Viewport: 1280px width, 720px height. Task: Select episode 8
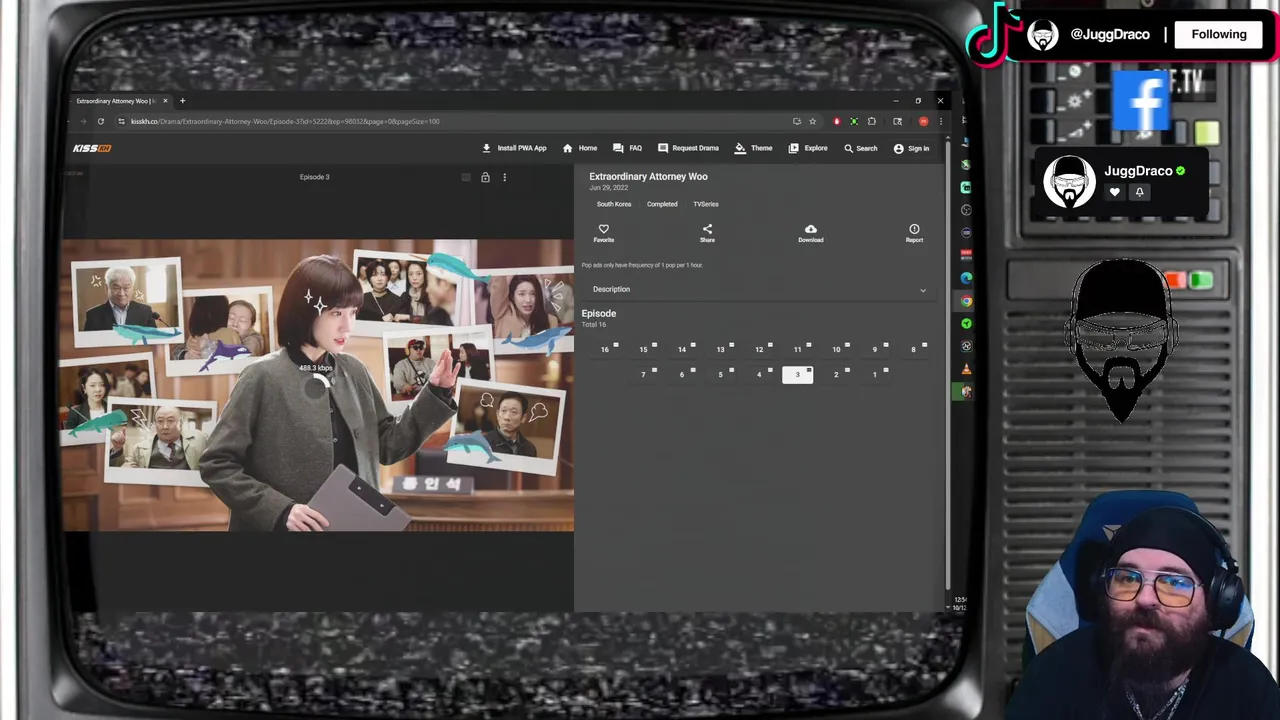click(913, 349)
